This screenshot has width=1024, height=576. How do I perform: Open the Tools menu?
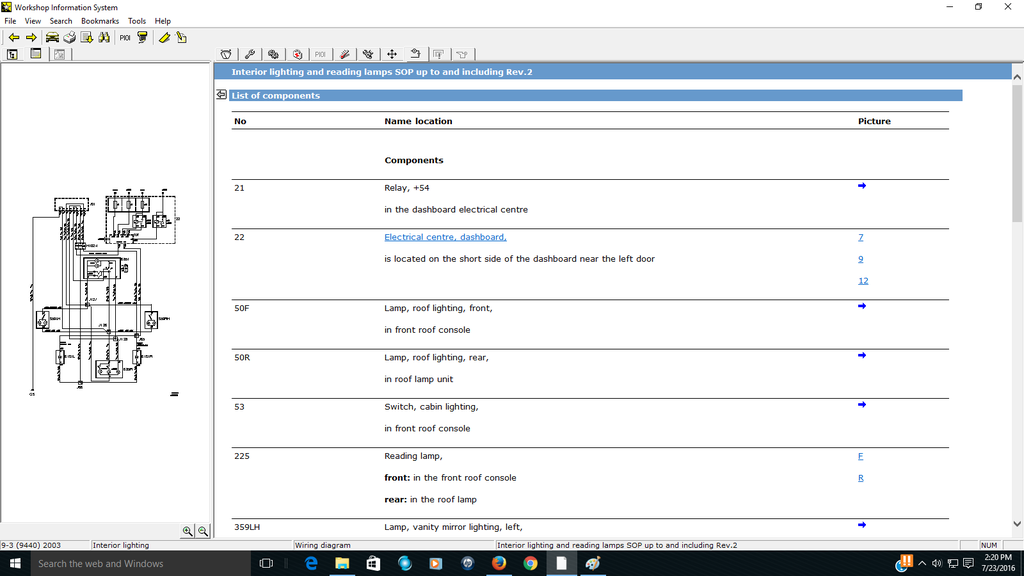[x=136, y=20]
